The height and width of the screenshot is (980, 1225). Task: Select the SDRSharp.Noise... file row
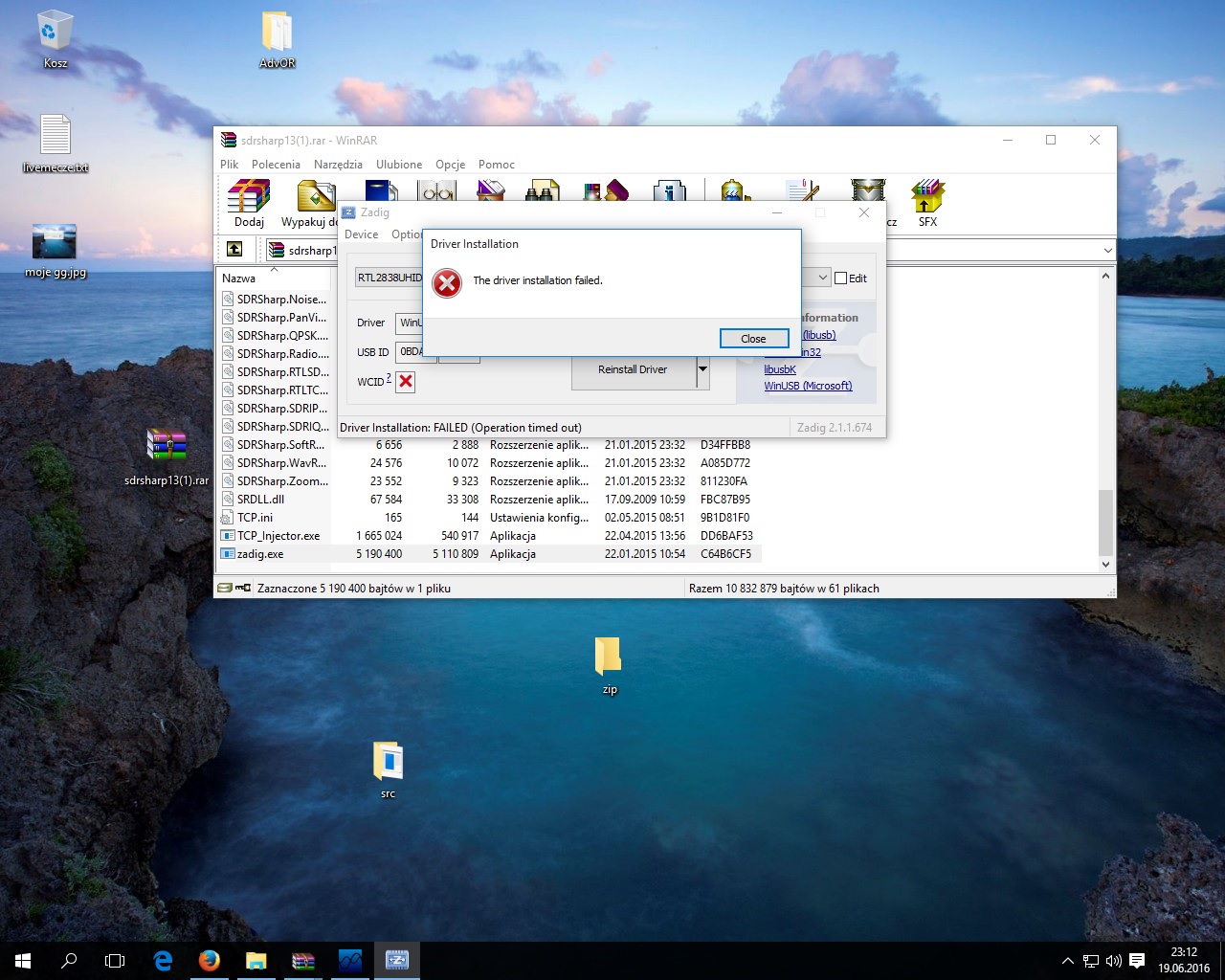tap(276, 300)
